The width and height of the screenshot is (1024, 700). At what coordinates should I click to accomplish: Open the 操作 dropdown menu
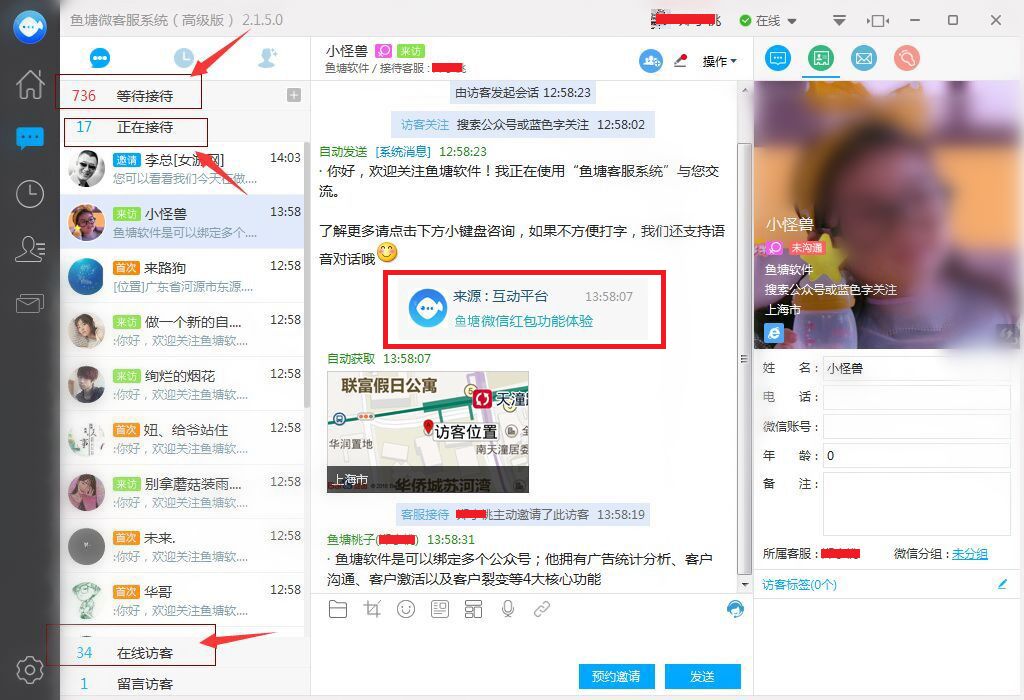pos(719,61)
